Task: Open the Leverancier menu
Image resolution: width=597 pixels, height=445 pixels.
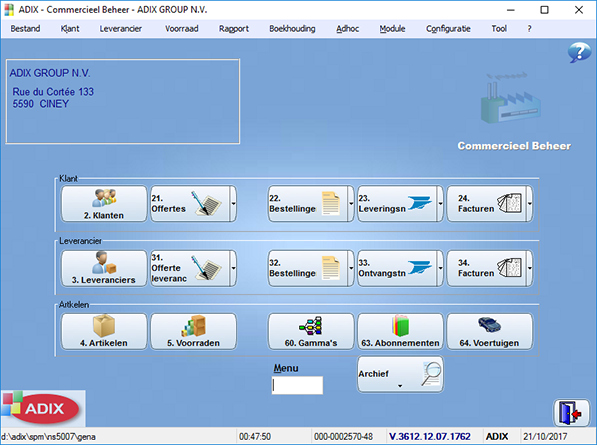Action: (x=121, y=29)
